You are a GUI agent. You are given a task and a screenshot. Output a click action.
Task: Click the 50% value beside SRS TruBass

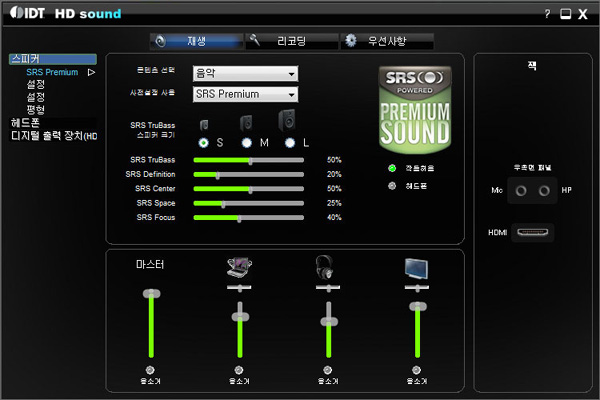334,160
